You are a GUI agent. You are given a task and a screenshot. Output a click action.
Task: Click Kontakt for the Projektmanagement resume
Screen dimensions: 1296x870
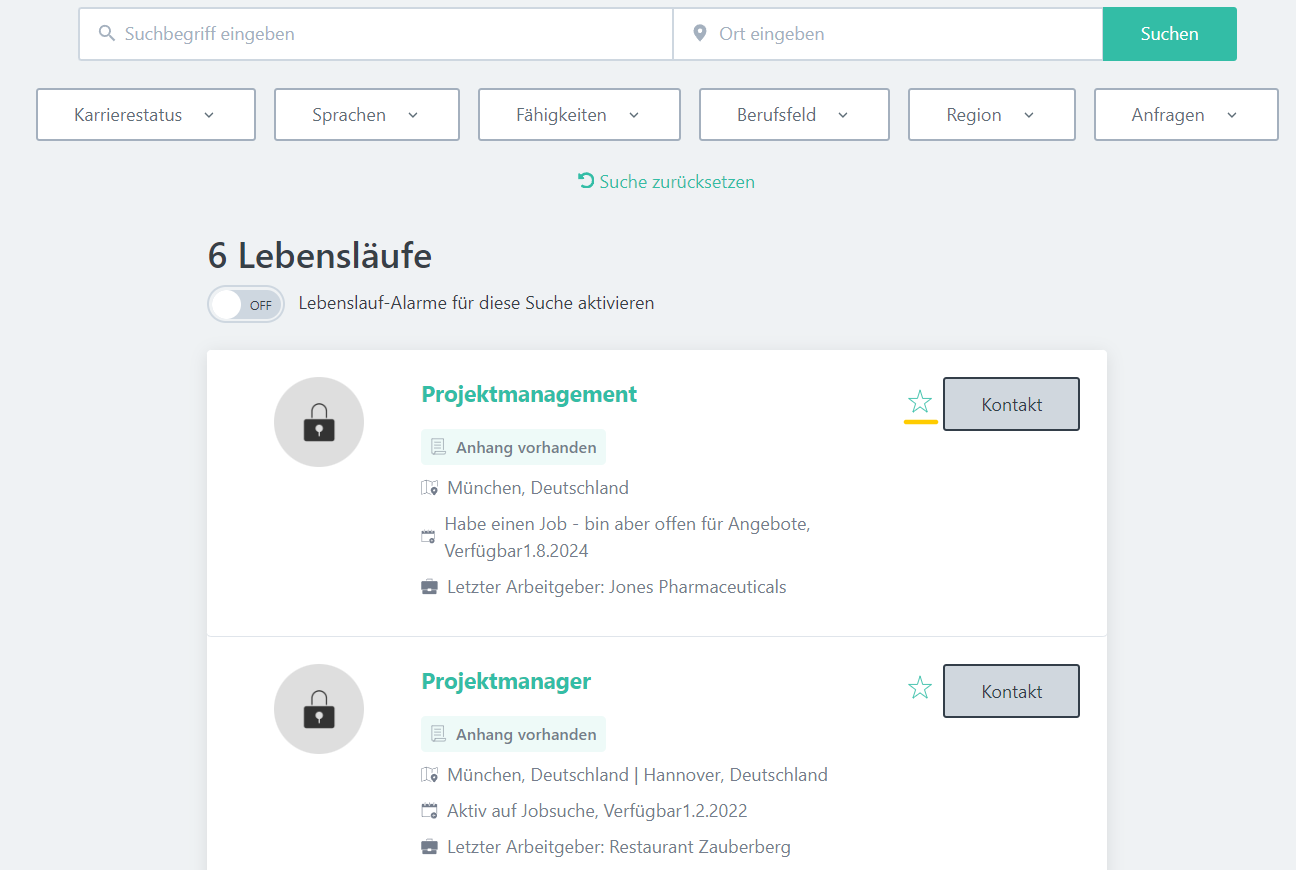[x=1011, y=404]
